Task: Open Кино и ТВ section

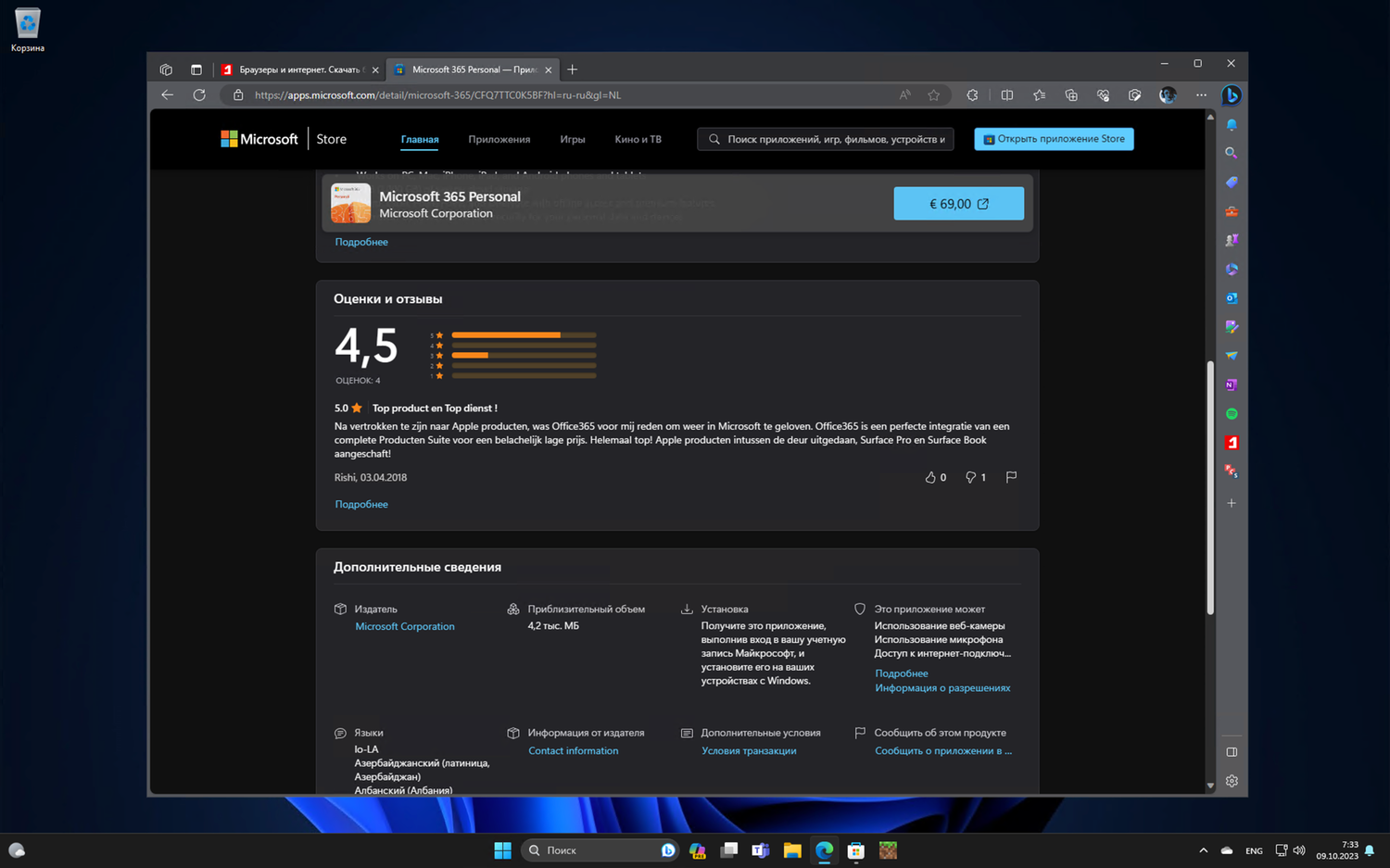Action: coord(638,140)
